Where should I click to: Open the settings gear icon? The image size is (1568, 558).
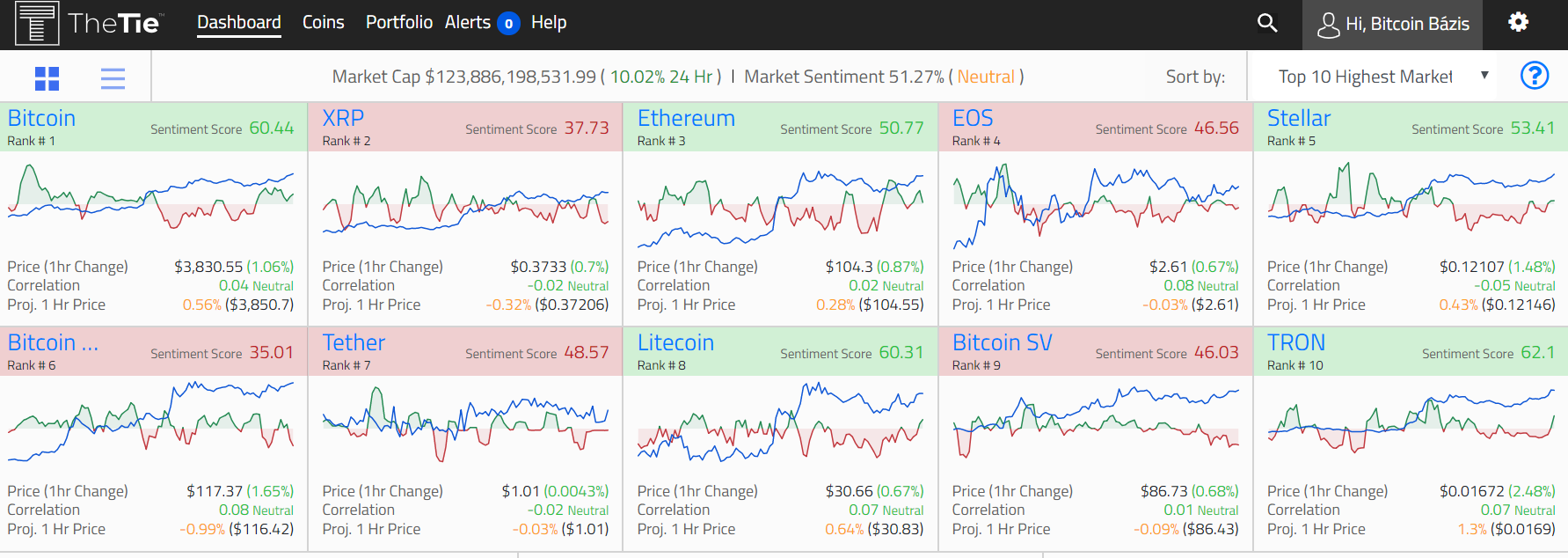tap(1519, 22)
